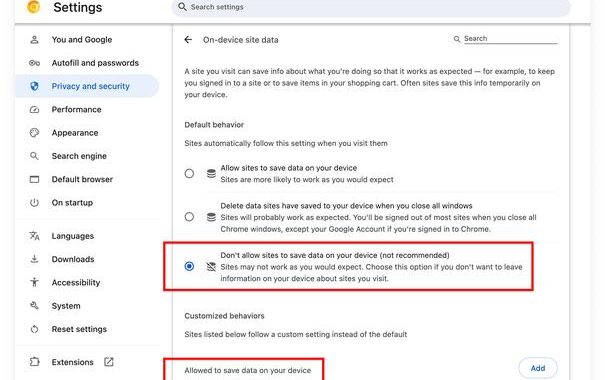Viewport: 605px width, 380px height.
Task: Open Default browser settings
Action: tap(82, 179)
